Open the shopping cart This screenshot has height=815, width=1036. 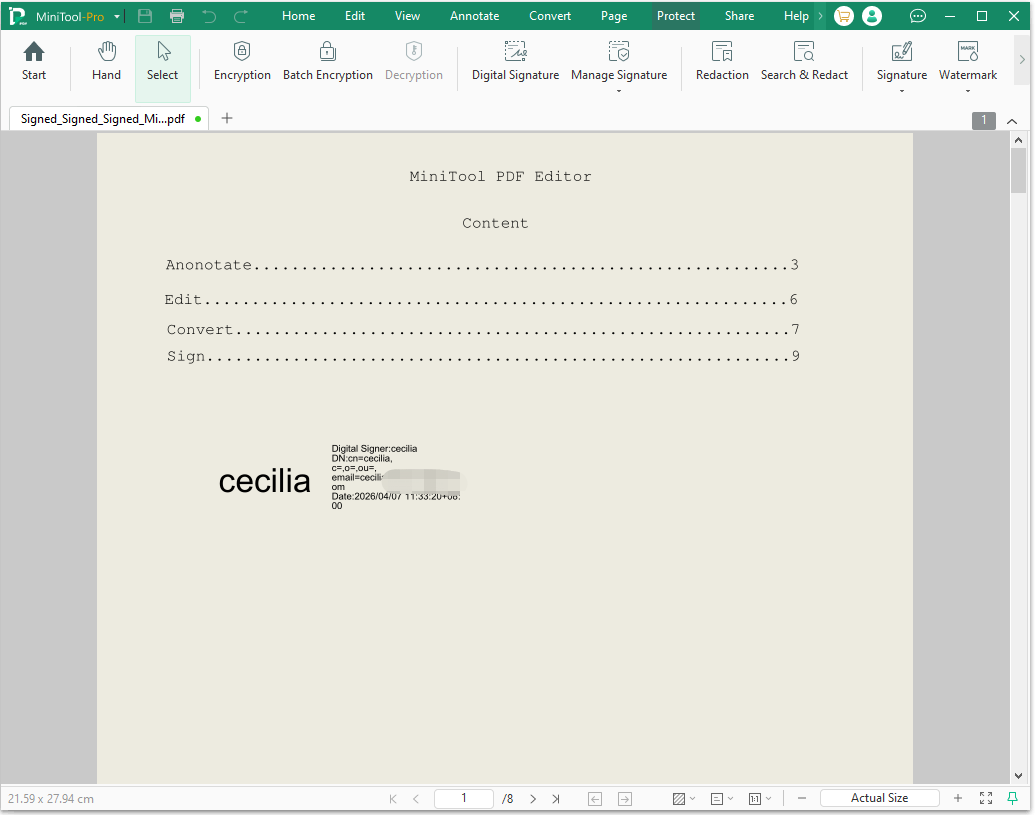coord(843,16)
